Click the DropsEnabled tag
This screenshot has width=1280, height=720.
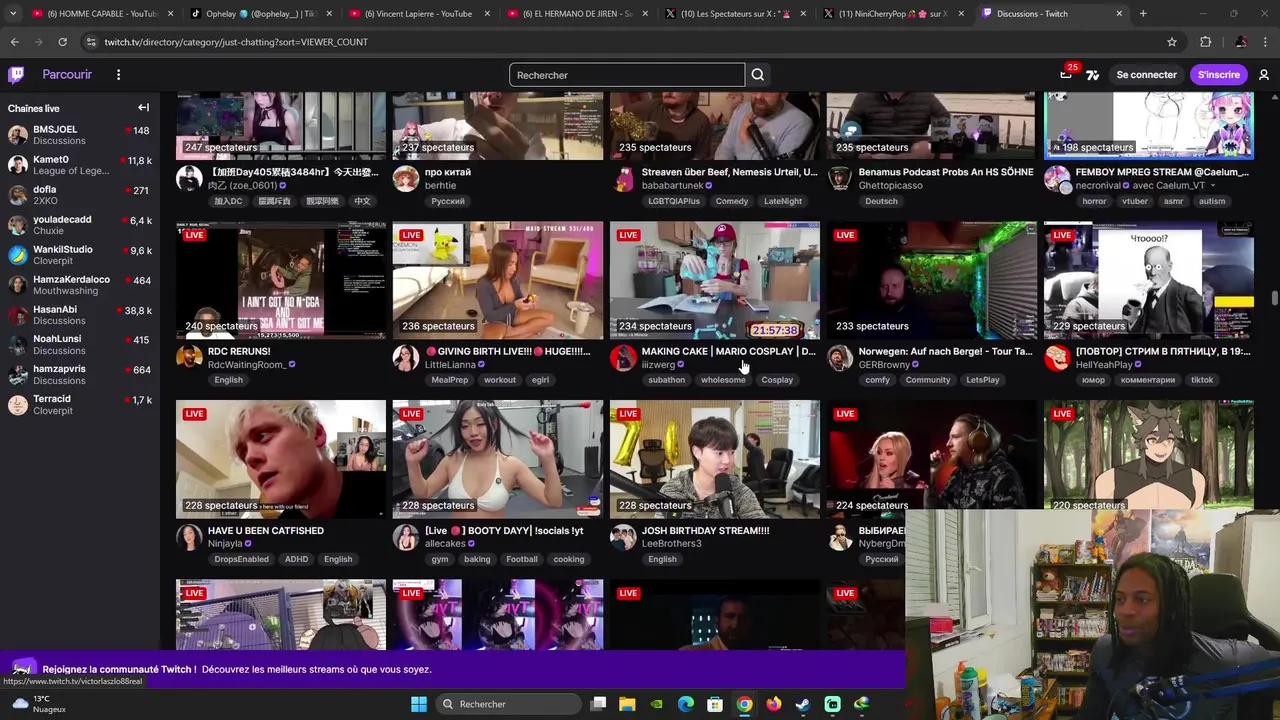click(241, 559)
